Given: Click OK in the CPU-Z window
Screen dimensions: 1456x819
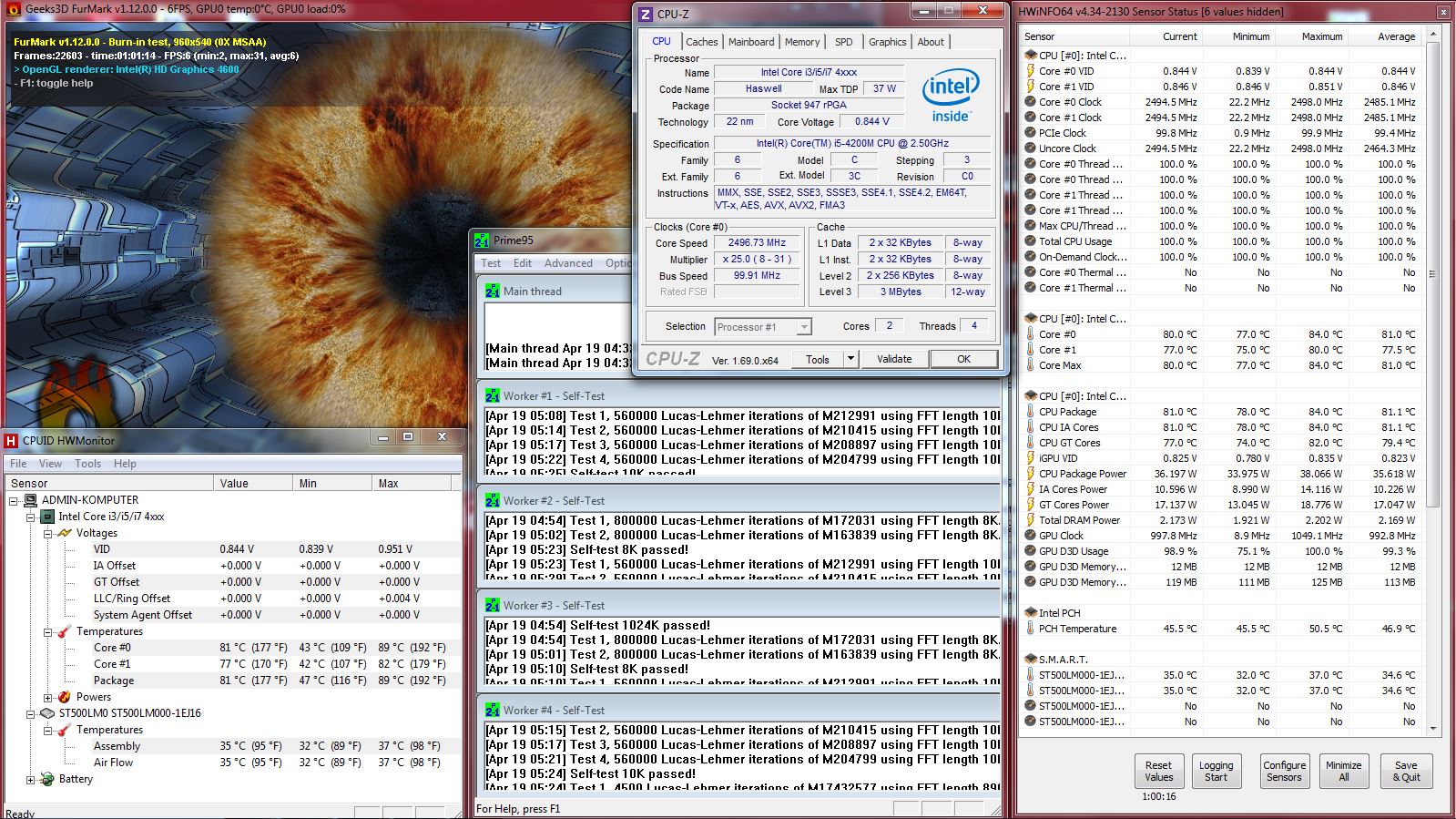Looking at the screenshot, I should (x=963, y=360).
